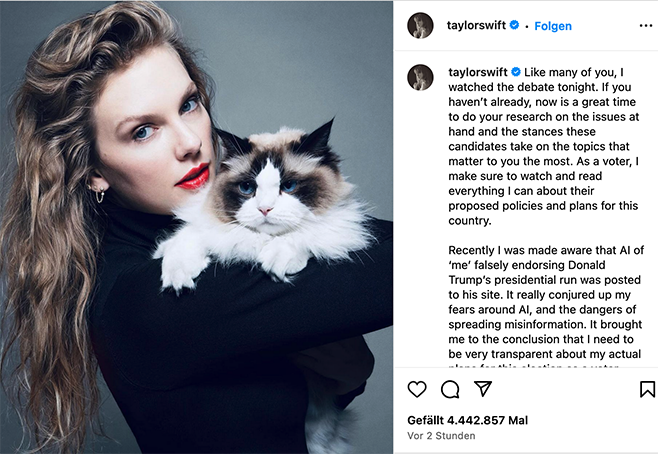Follow the account via the Folgen link
Image resolution: width=658 pixels, height=454 pixels.
(x=553, y=26)
